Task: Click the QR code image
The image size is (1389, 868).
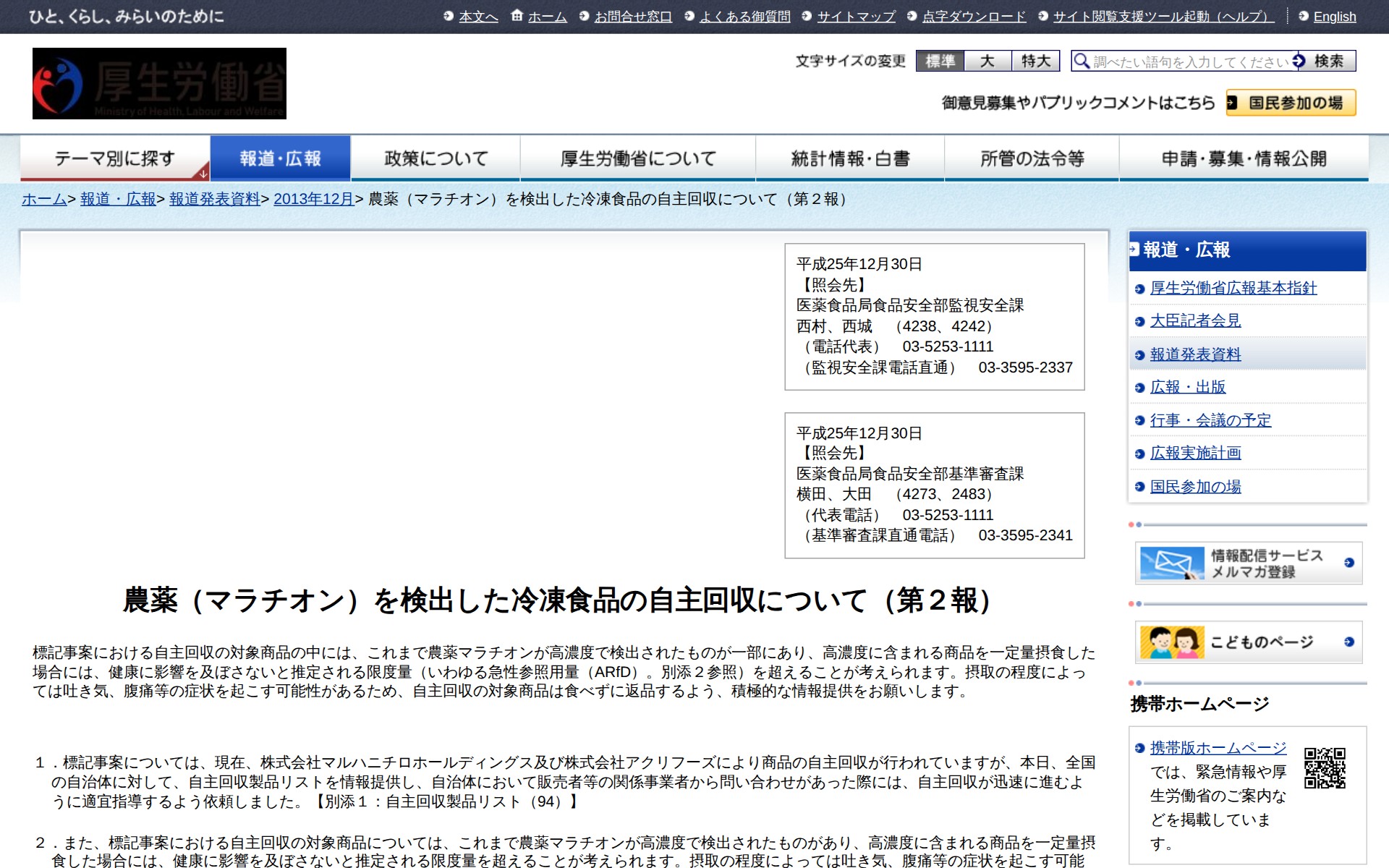Action: click(x=1325, y=768)
